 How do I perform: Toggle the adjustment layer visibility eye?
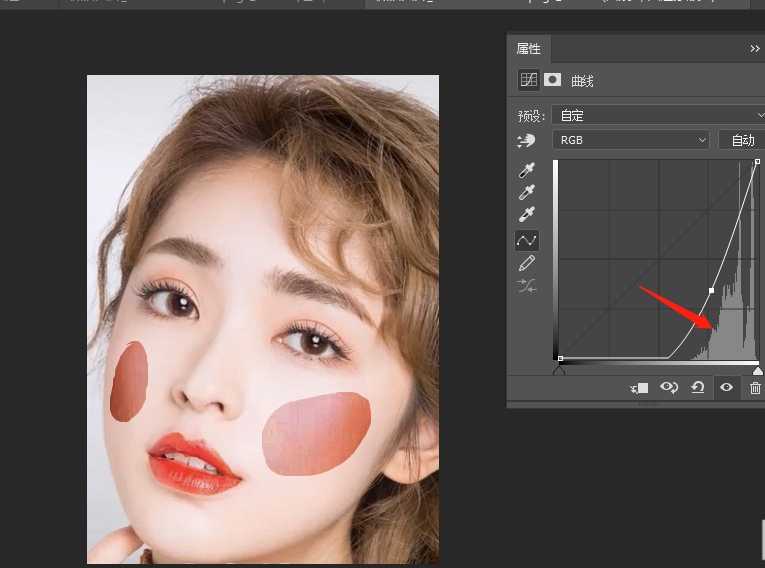pyautogui.click(x=727, y=388)
